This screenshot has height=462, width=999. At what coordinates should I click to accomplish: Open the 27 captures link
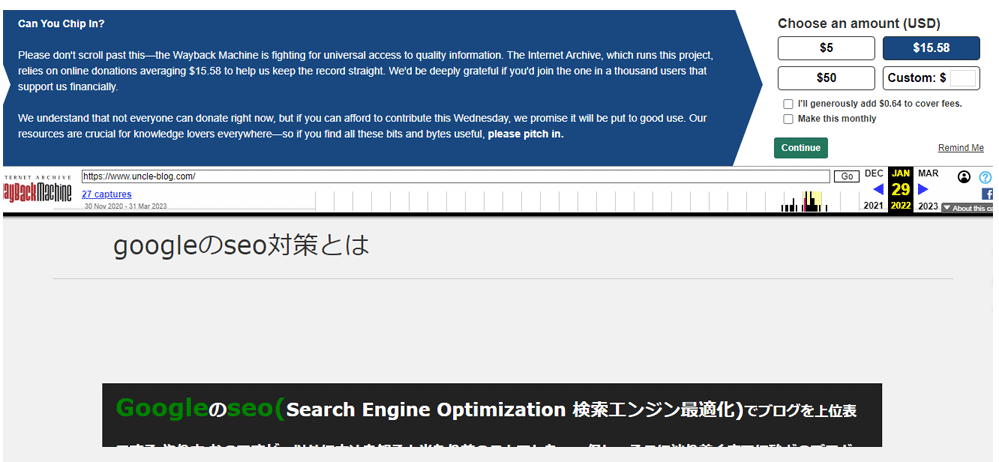[x=106, y=194]
